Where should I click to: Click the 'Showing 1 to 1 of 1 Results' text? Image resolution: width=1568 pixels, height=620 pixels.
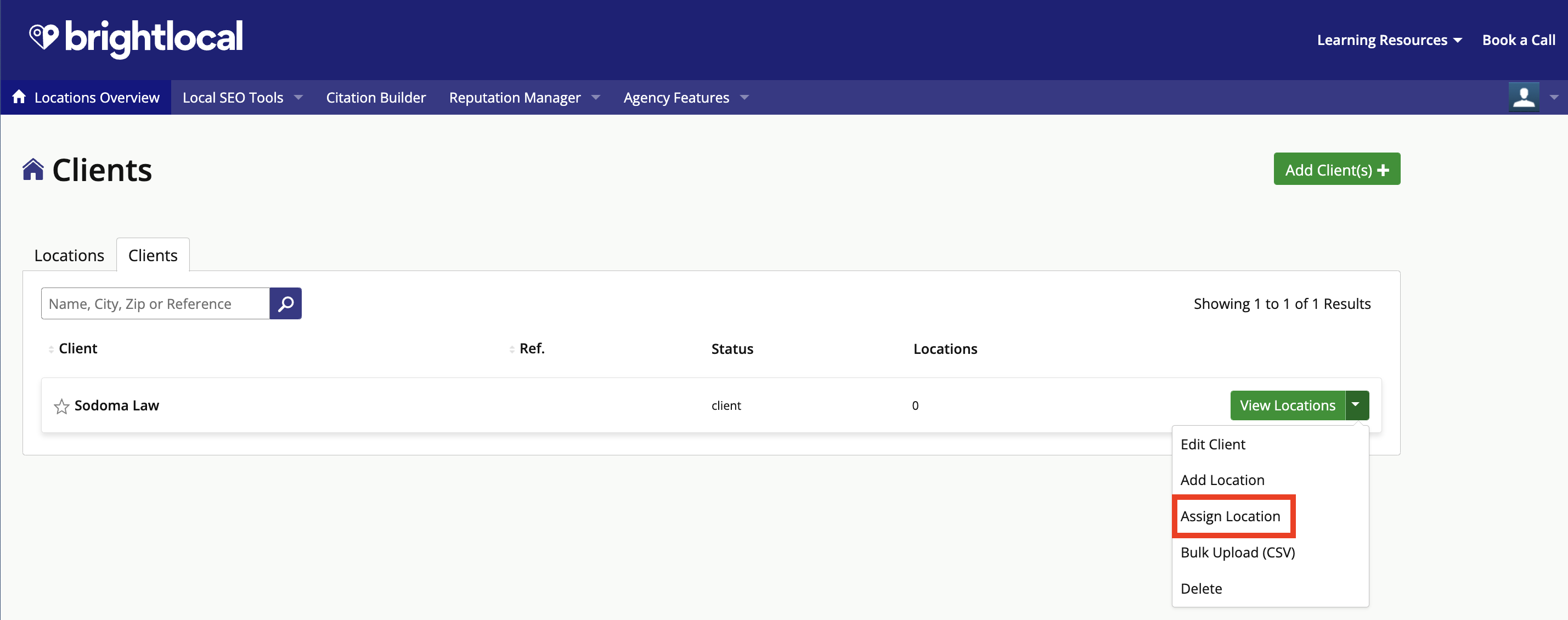pyautogui.click(x=1282, y=303)
